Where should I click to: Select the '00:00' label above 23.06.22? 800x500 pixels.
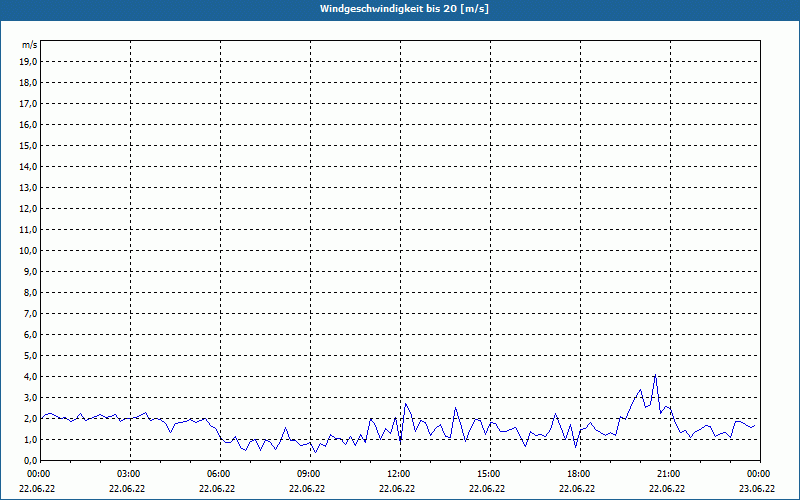click(760, 474)
